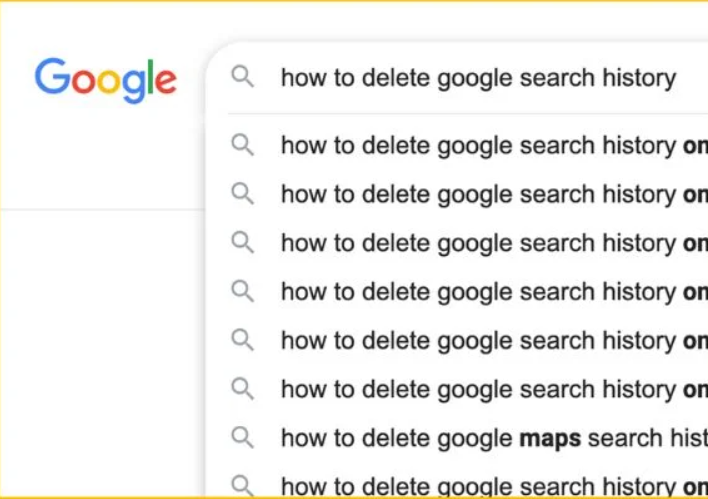Click the Google logo

[106, 80]
